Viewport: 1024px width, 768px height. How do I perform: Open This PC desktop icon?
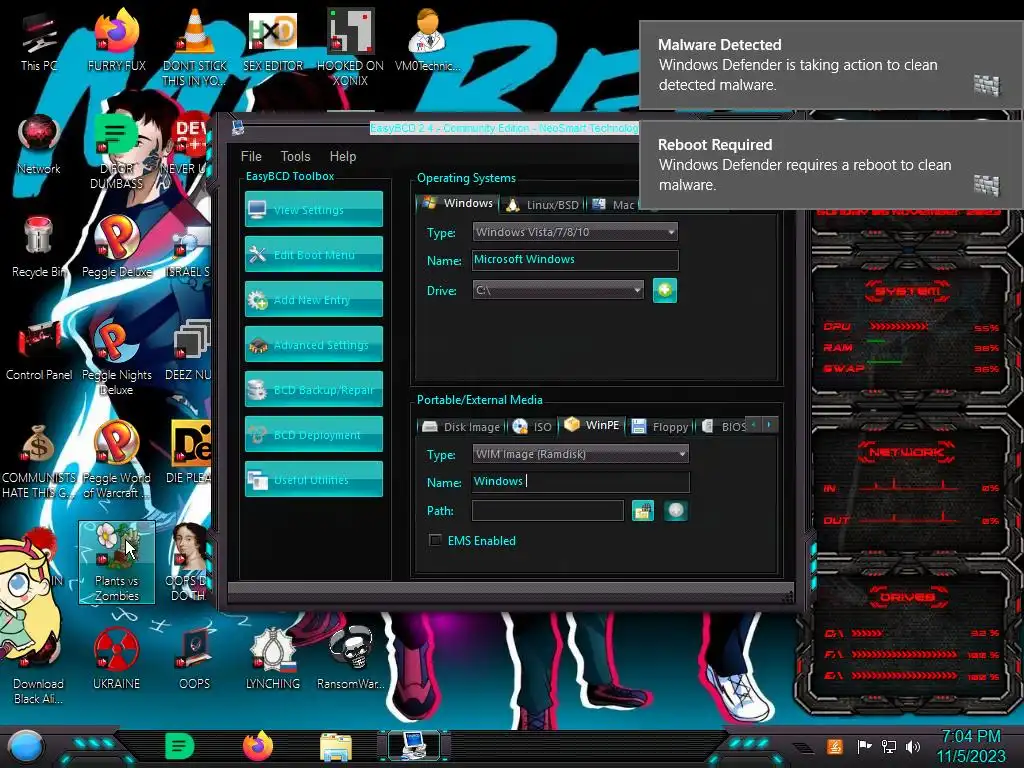pyautogui.click(x=39, y=42)
